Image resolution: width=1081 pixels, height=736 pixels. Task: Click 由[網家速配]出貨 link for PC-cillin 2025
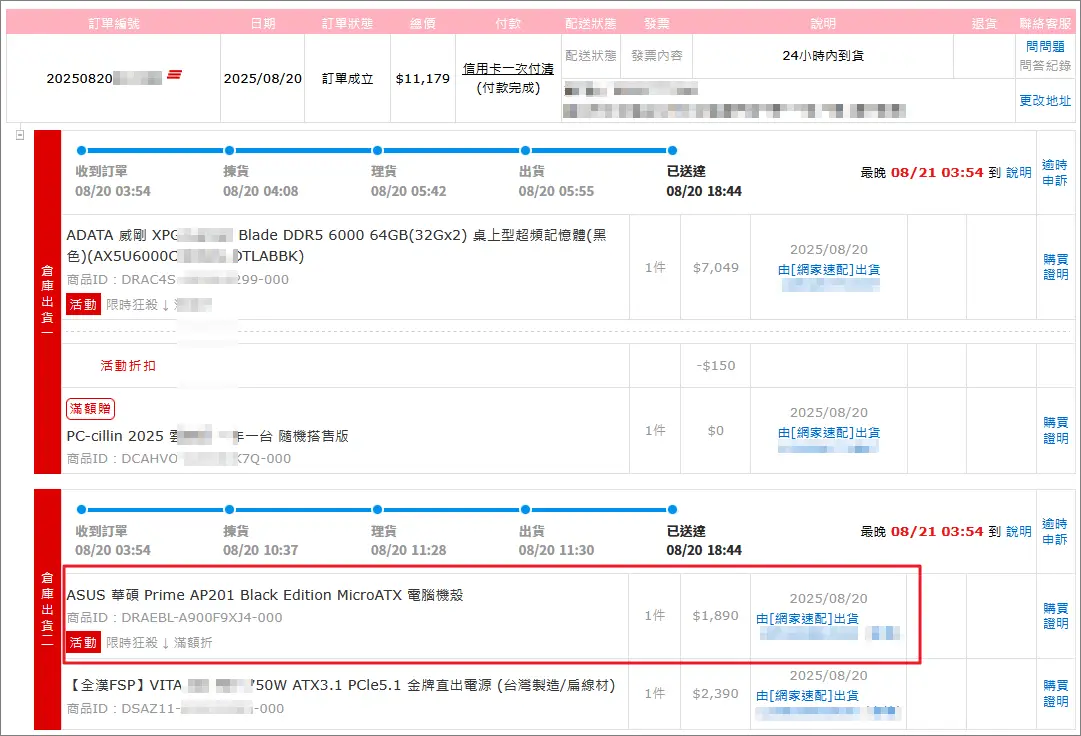point(829,433)
